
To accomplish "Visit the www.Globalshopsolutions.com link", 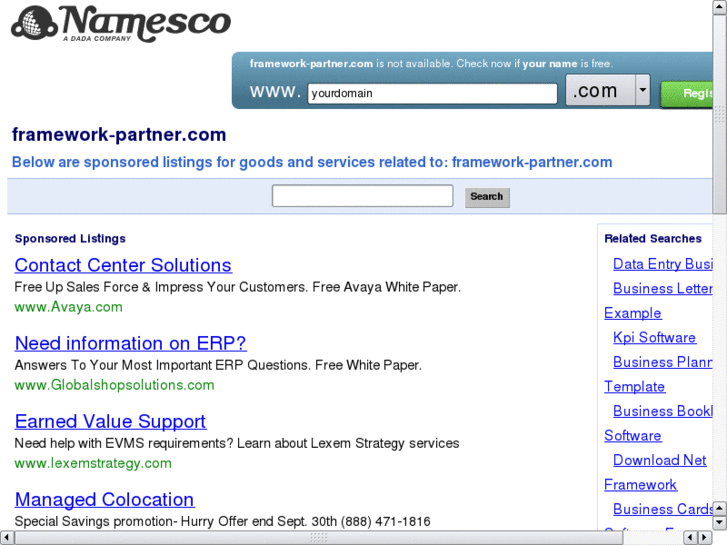I will (x=115, y=385).
